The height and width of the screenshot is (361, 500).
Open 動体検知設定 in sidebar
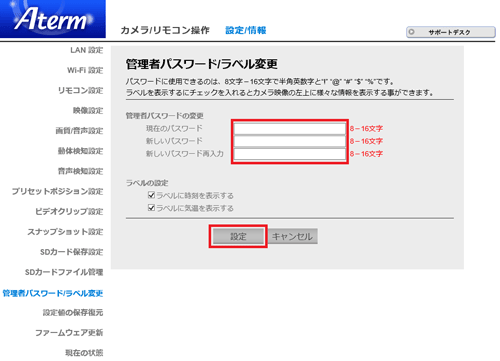click(80, 151)
